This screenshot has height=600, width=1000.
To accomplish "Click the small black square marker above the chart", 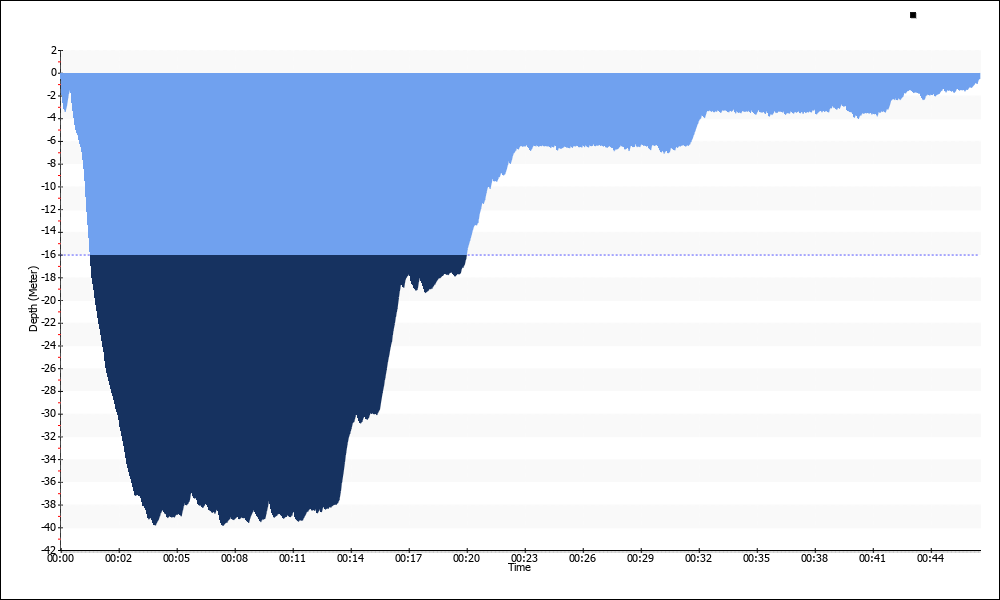I will [913, 15].
